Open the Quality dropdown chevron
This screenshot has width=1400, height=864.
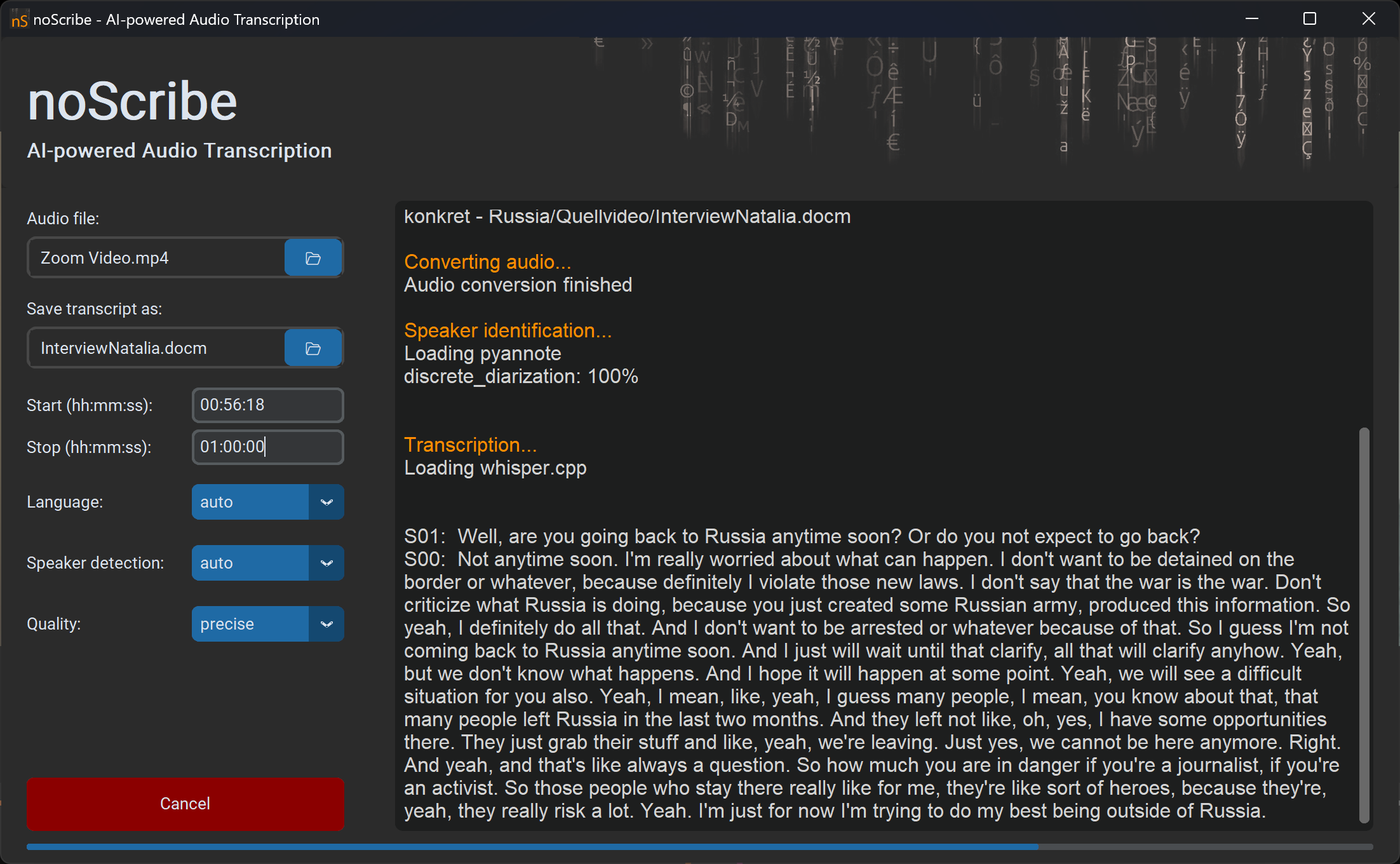pyautogui.click(x=326, y=624)
